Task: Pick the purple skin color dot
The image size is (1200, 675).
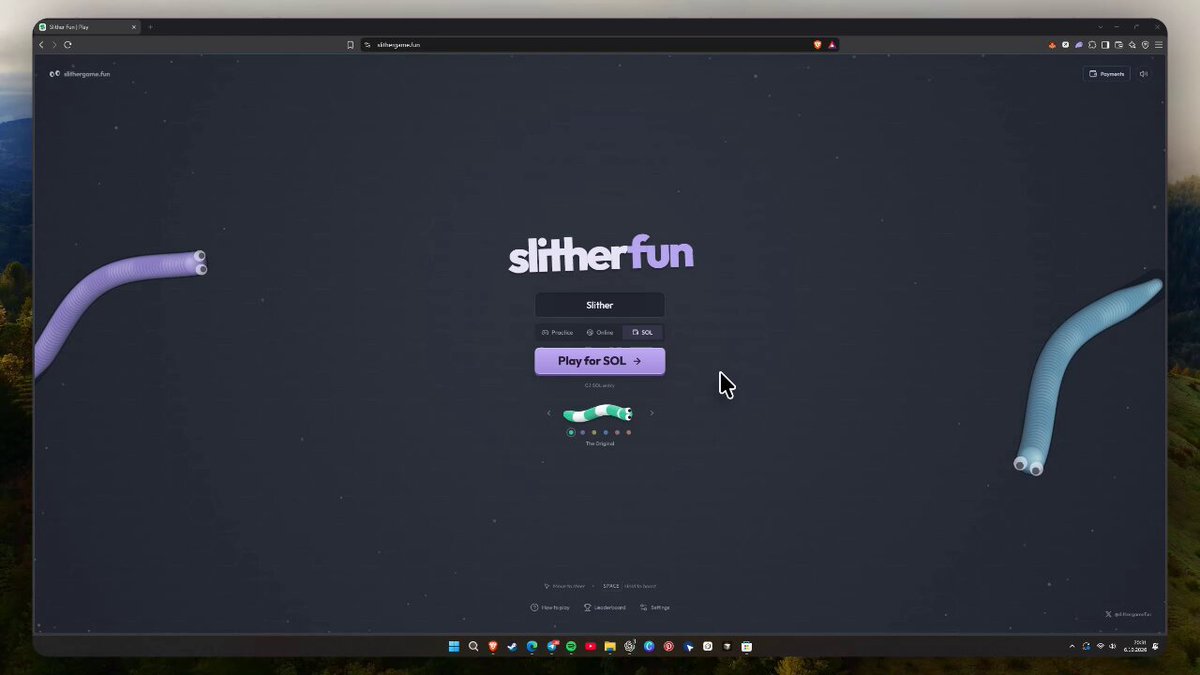Action: (583, 432)
